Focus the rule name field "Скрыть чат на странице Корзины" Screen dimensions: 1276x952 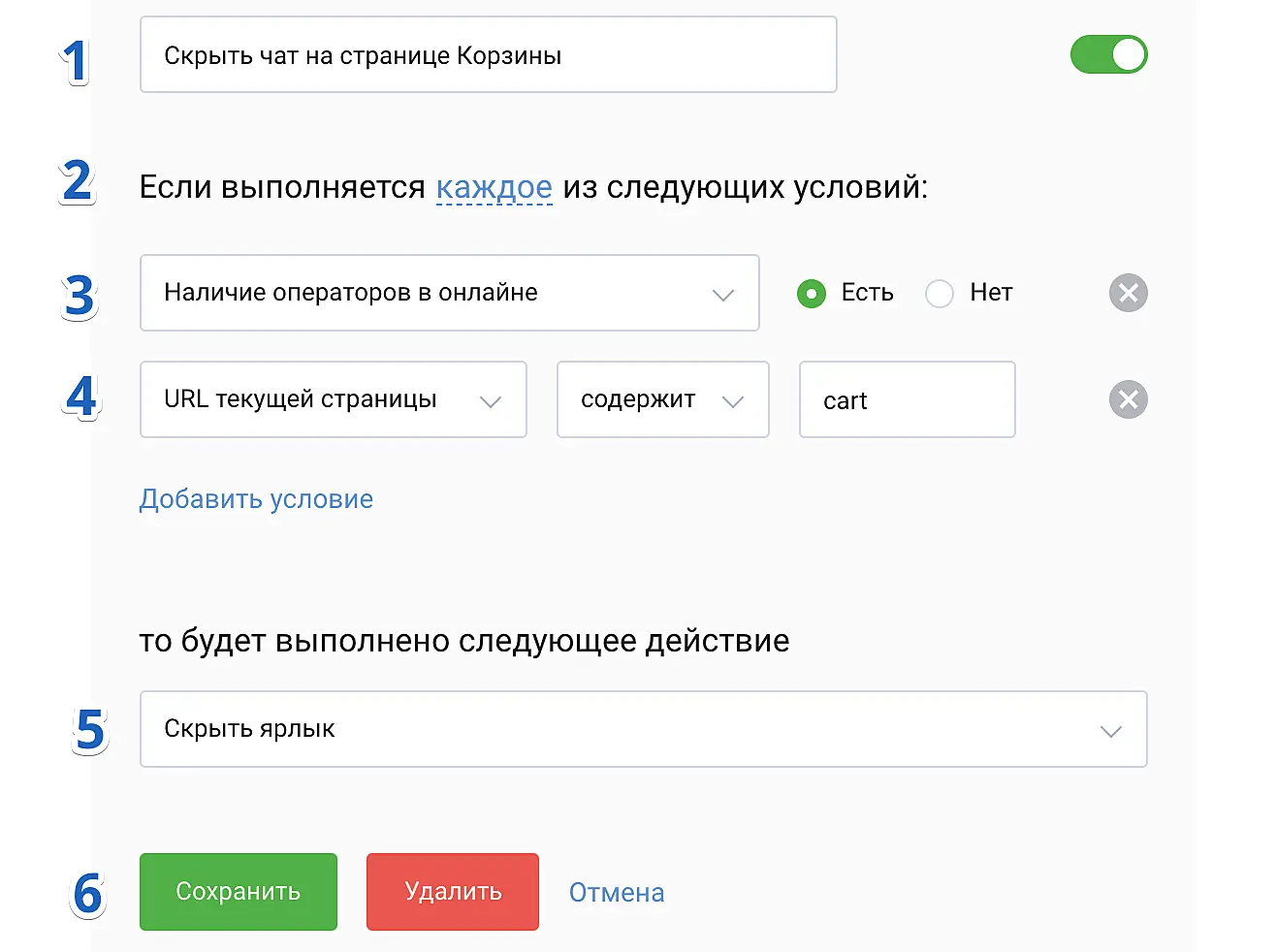(488, 55)
